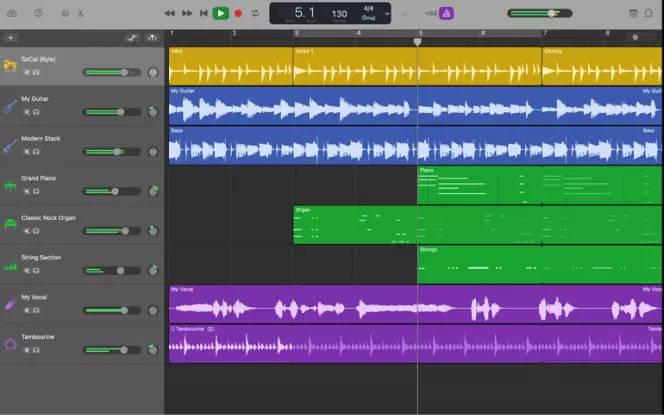
Task: Mute the Tambourine track
Action: click(x=27, y=350)
